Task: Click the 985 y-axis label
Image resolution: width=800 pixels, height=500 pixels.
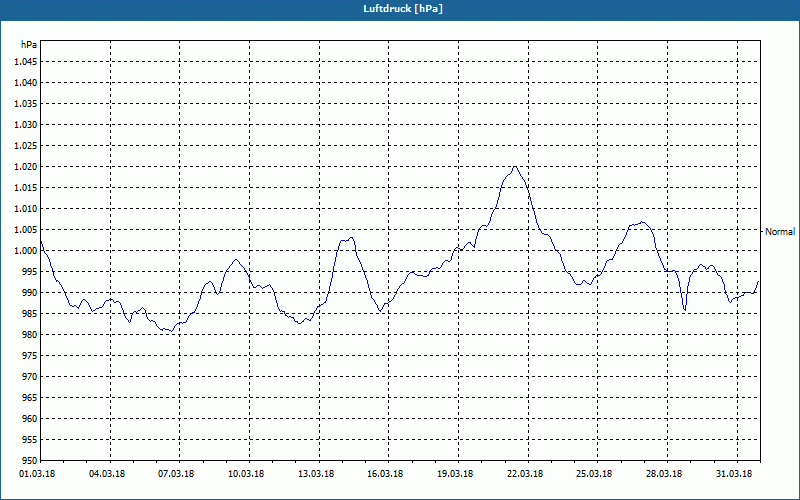Action: [x=30, y=314]
